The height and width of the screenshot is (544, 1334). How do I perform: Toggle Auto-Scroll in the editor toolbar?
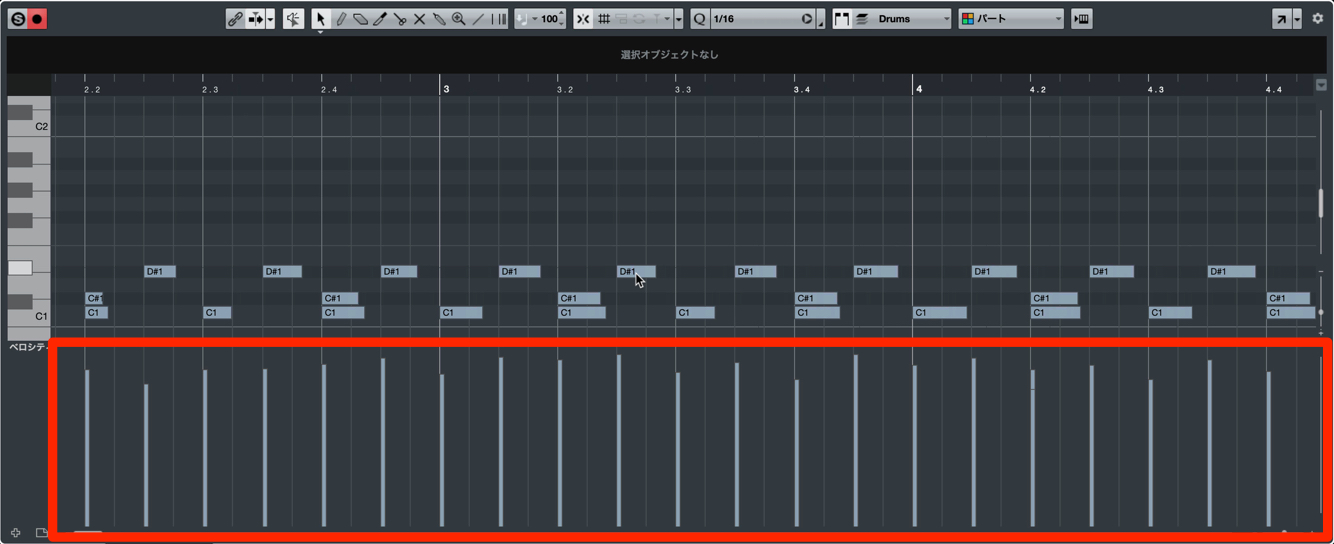coord(255,19)
